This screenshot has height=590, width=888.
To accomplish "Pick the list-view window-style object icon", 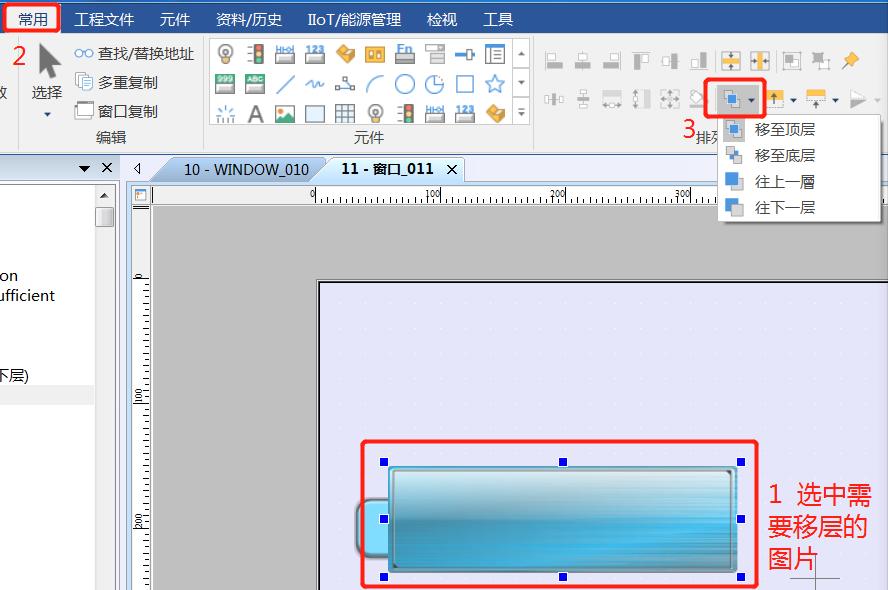I will (x=495, y=54).
